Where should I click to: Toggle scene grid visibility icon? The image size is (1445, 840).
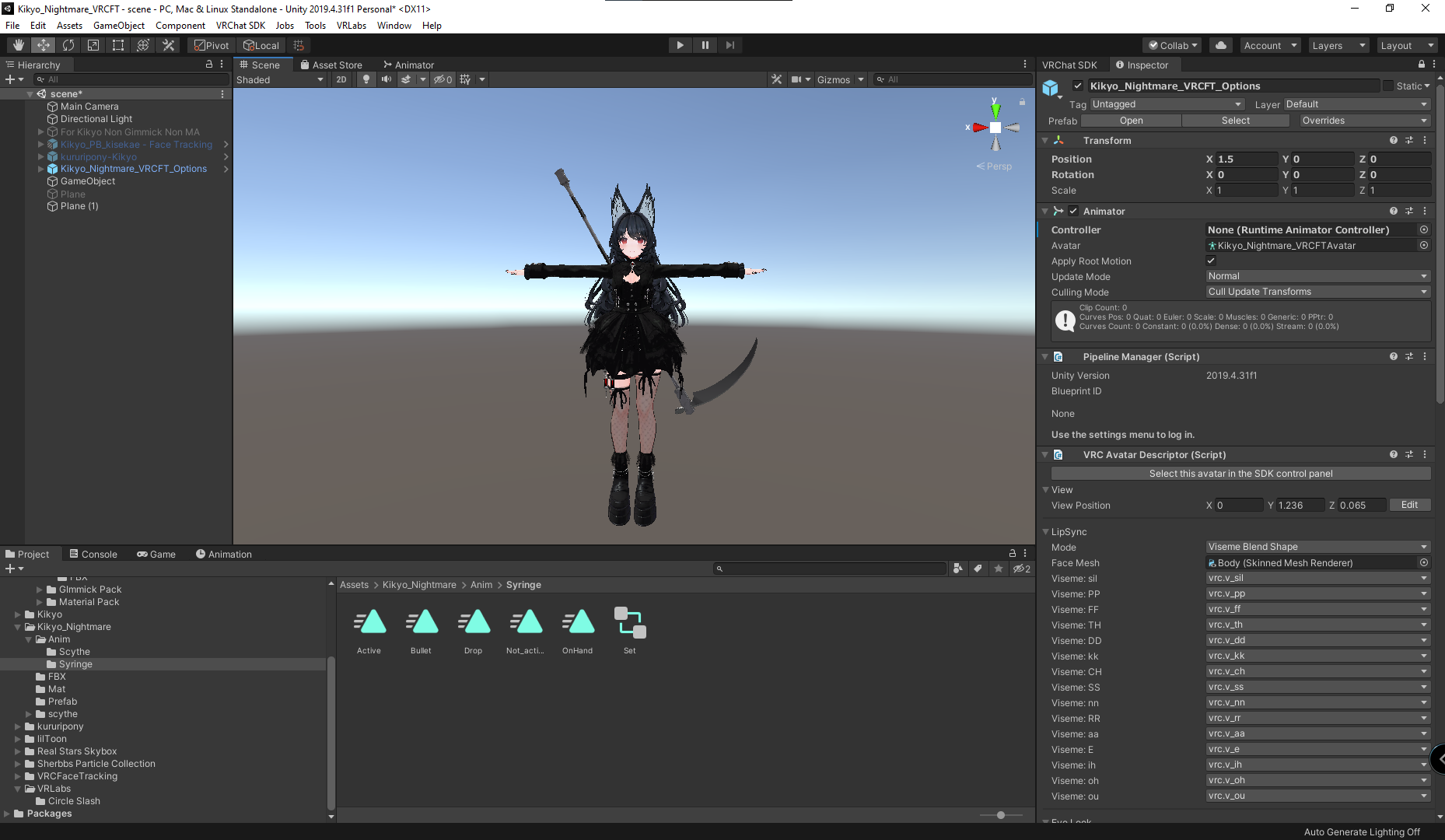465,79
